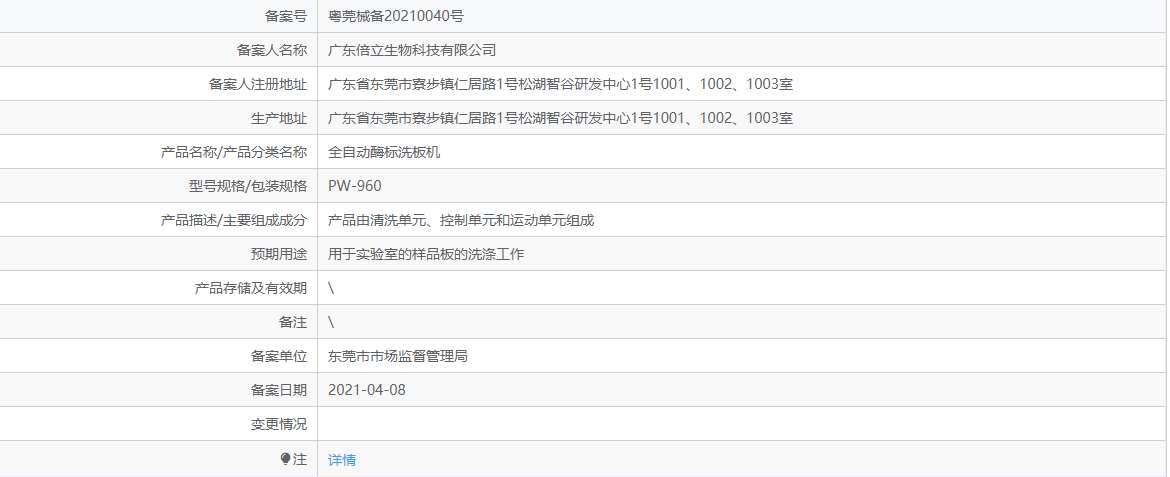Click the 备案号 label
The width and height of the screenshot is (1170, 477).
click(x=286, y=16)
